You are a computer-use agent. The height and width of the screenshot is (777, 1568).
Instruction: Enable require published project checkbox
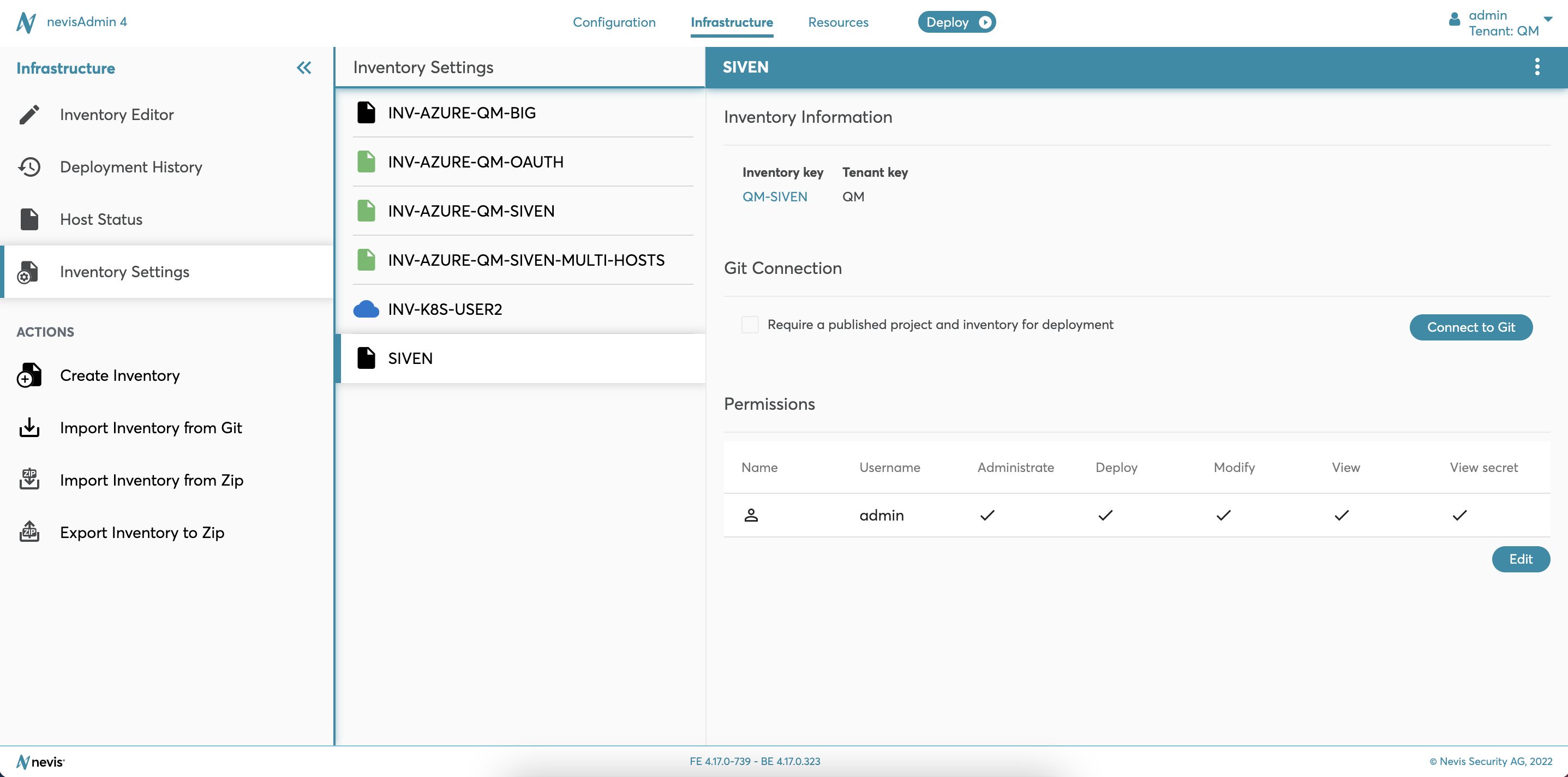pos(750,325)
